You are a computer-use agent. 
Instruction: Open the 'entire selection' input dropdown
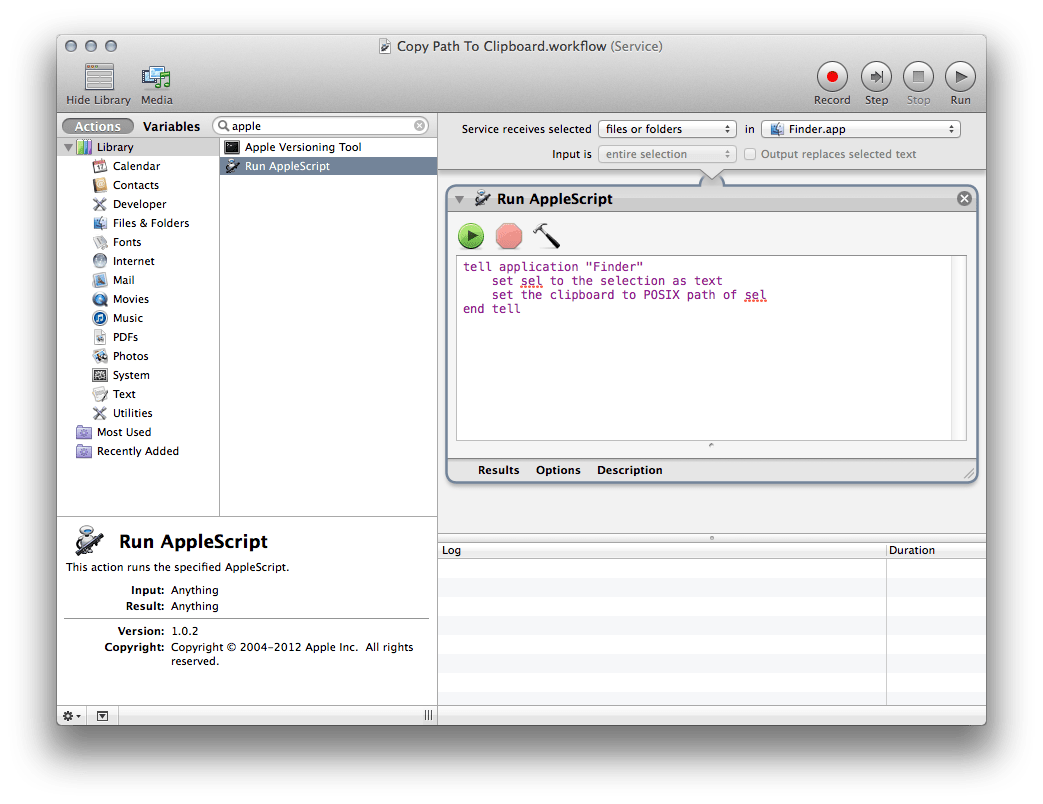667,154
